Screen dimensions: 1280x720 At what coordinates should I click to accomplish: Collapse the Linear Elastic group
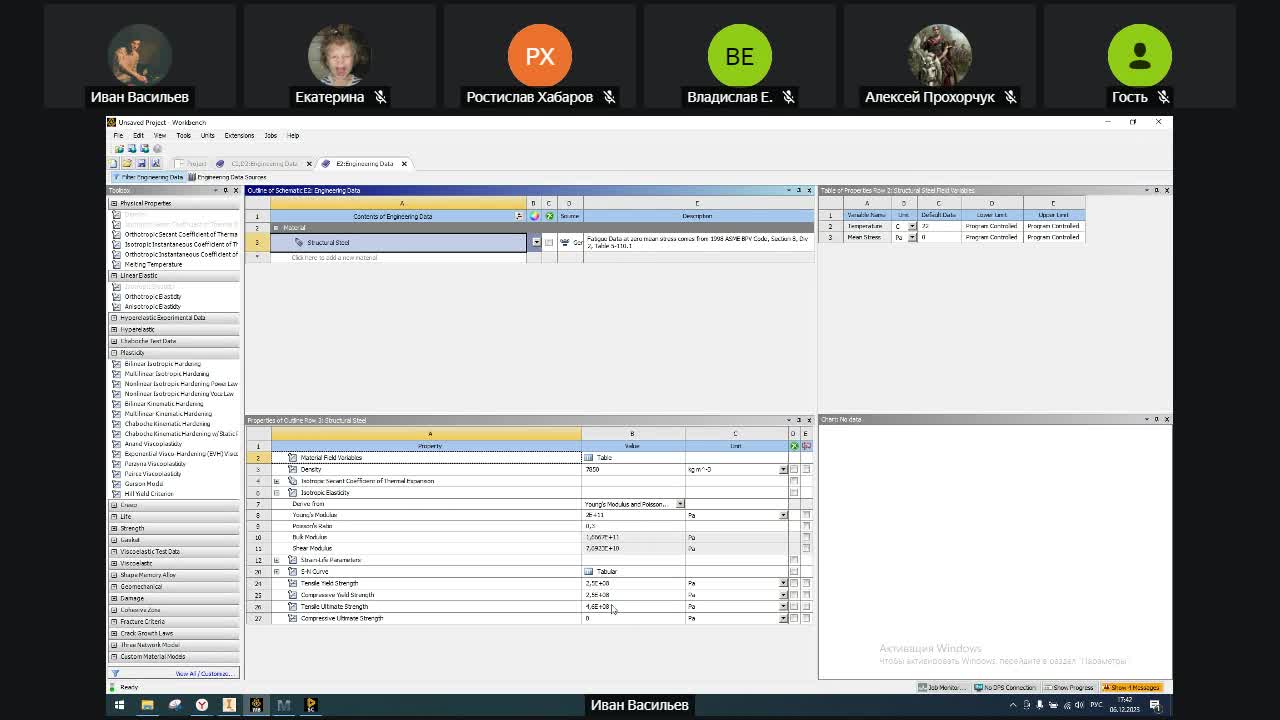[114, 275]
